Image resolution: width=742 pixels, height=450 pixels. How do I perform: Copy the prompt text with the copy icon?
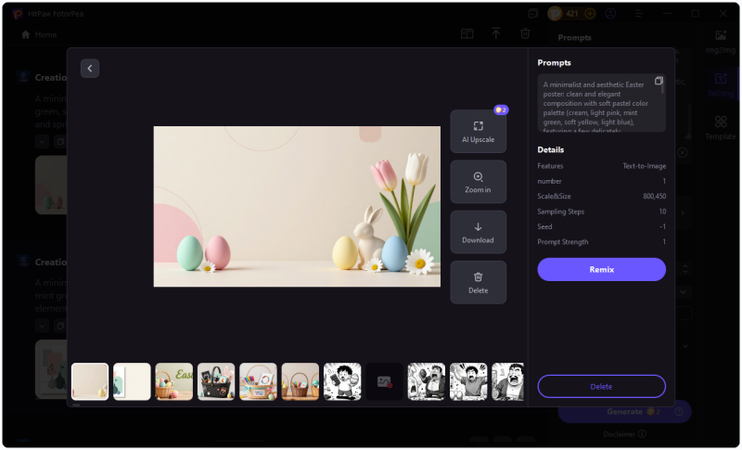click(658, 81)
